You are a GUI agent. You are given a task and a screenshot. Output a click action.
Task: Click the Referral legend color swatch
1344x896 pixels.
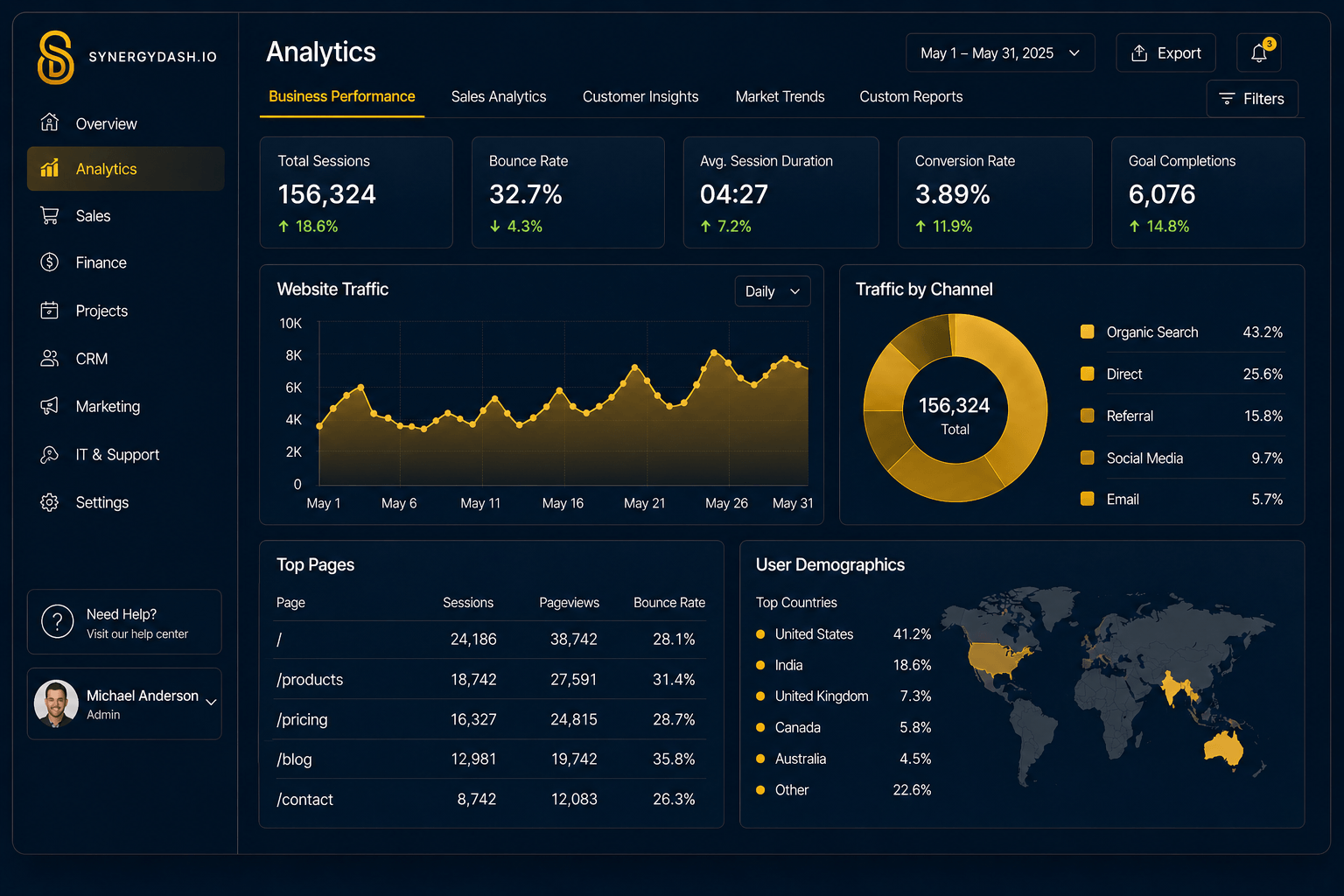click(1088, 416)
